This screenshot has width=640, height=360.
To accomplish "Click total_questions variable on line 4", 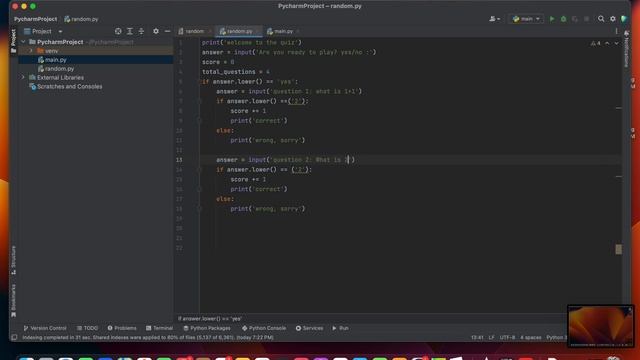I will (229, 72).
